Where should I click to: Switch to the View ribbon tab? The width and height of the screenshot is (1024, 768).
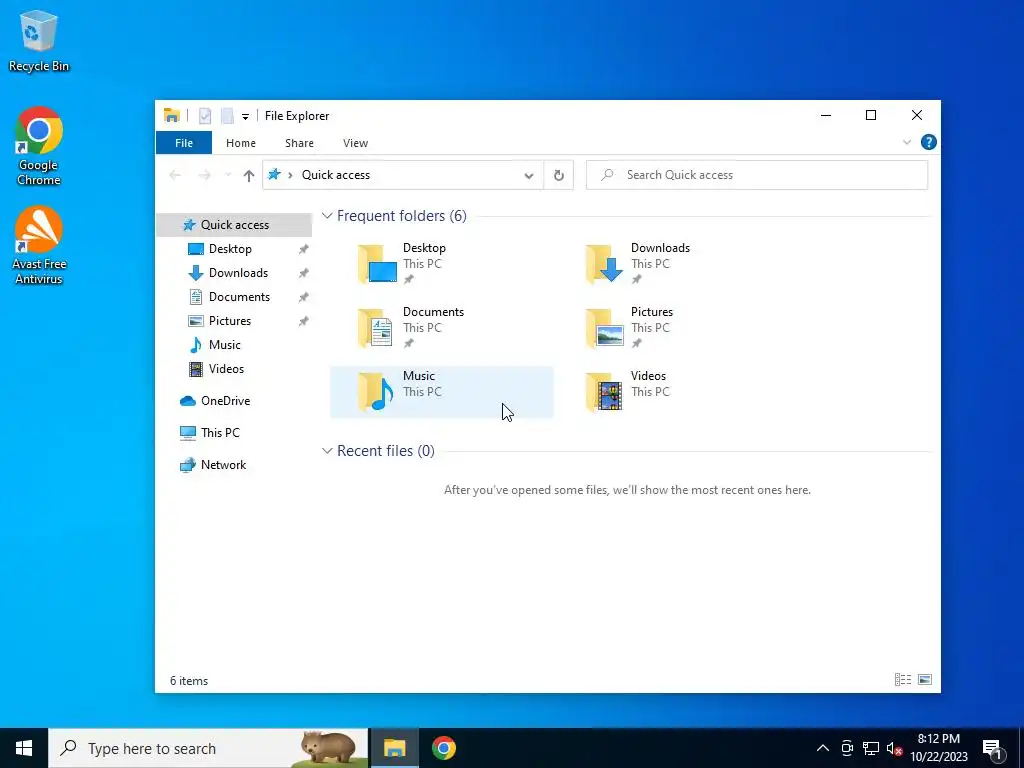[355, 143]
